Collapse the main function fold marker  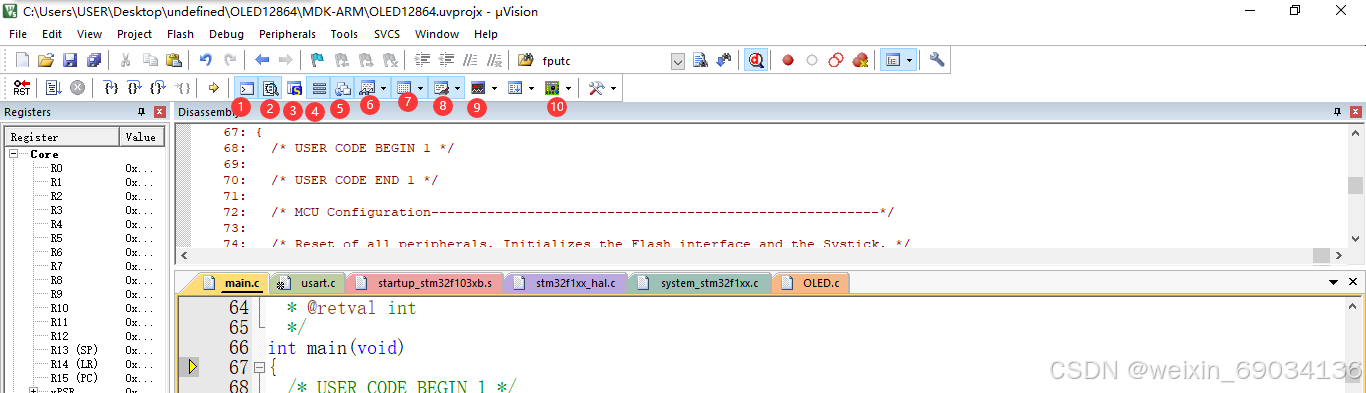pos(260,368)
